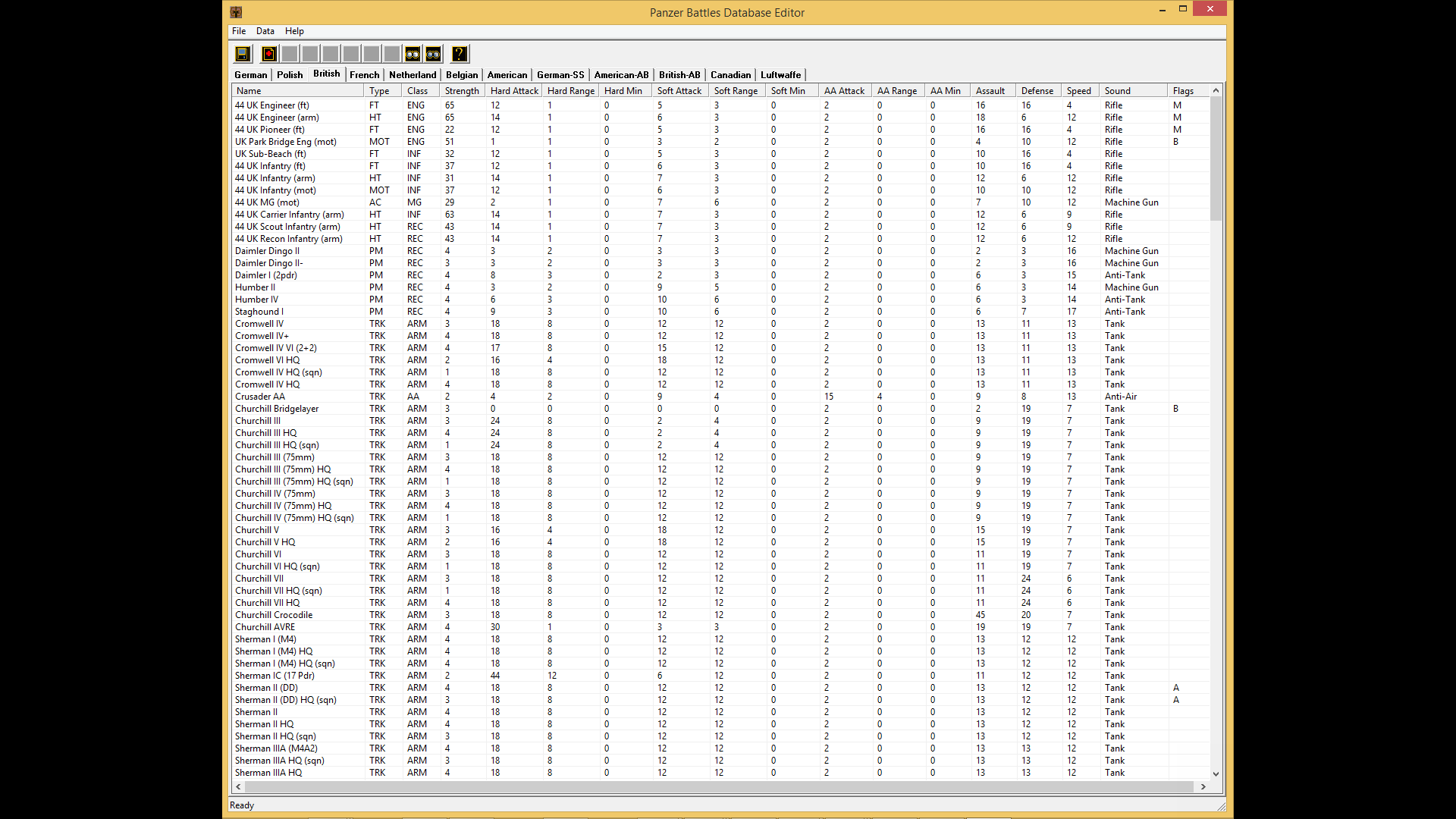The image size is (1456, 819).
Task: Click the Hard Range column header
Action: click(x=571, y=91)
